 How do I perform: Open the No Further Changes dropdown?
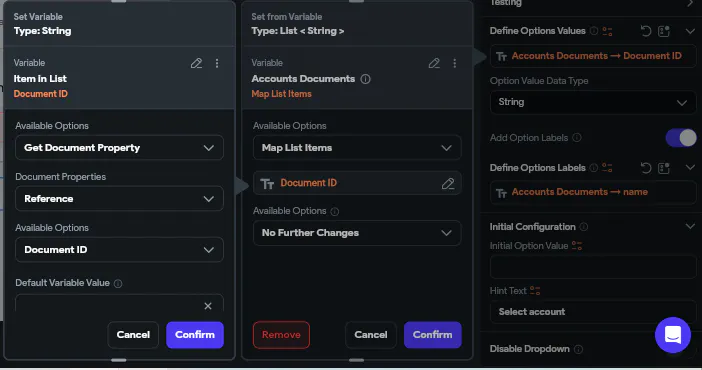tap(357, 233)
